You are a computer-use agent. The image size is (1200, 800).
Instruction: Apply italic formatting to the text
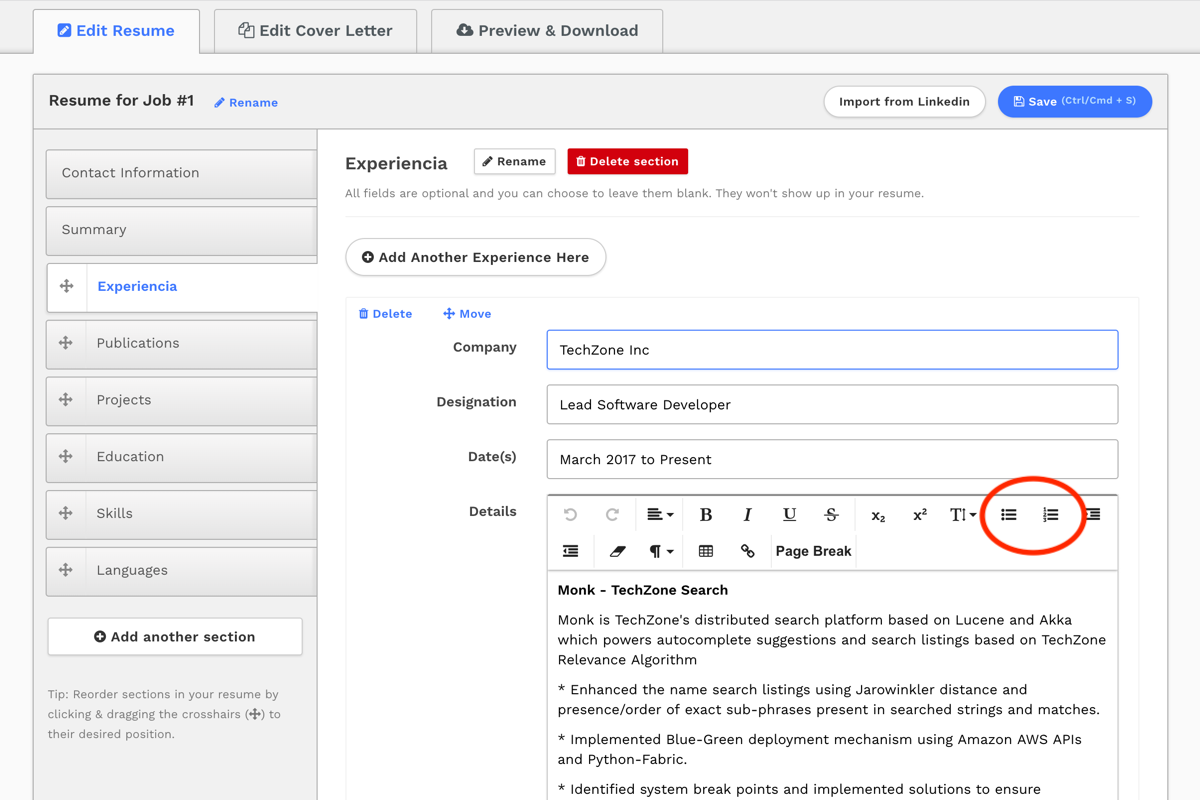[x=747, y=514]
